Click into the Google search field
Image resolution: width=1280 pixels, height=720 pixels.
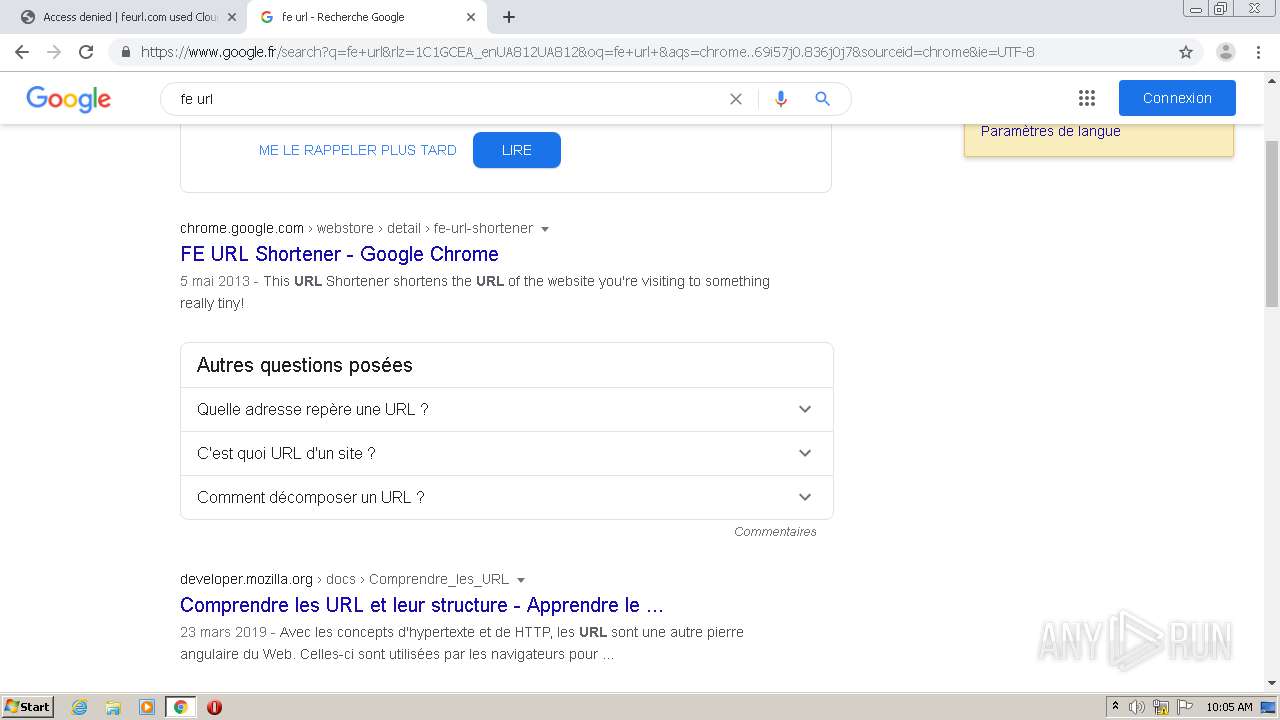450,99
